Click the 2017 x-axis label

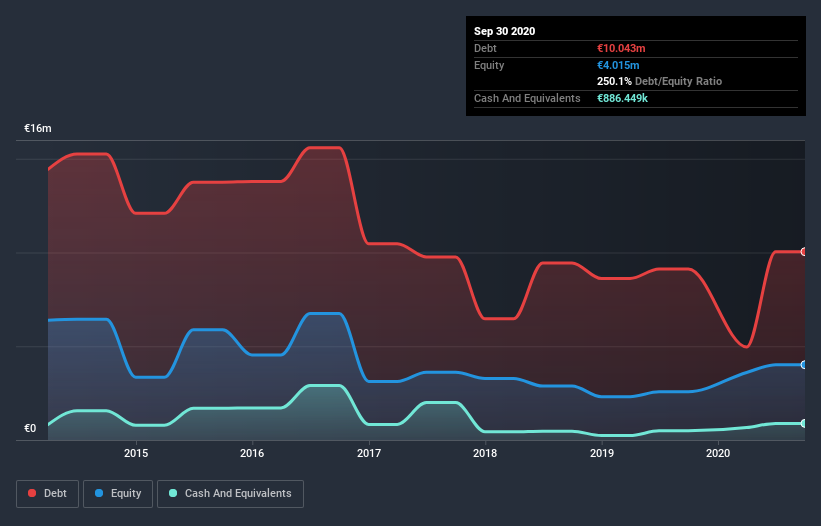(369, 453)
